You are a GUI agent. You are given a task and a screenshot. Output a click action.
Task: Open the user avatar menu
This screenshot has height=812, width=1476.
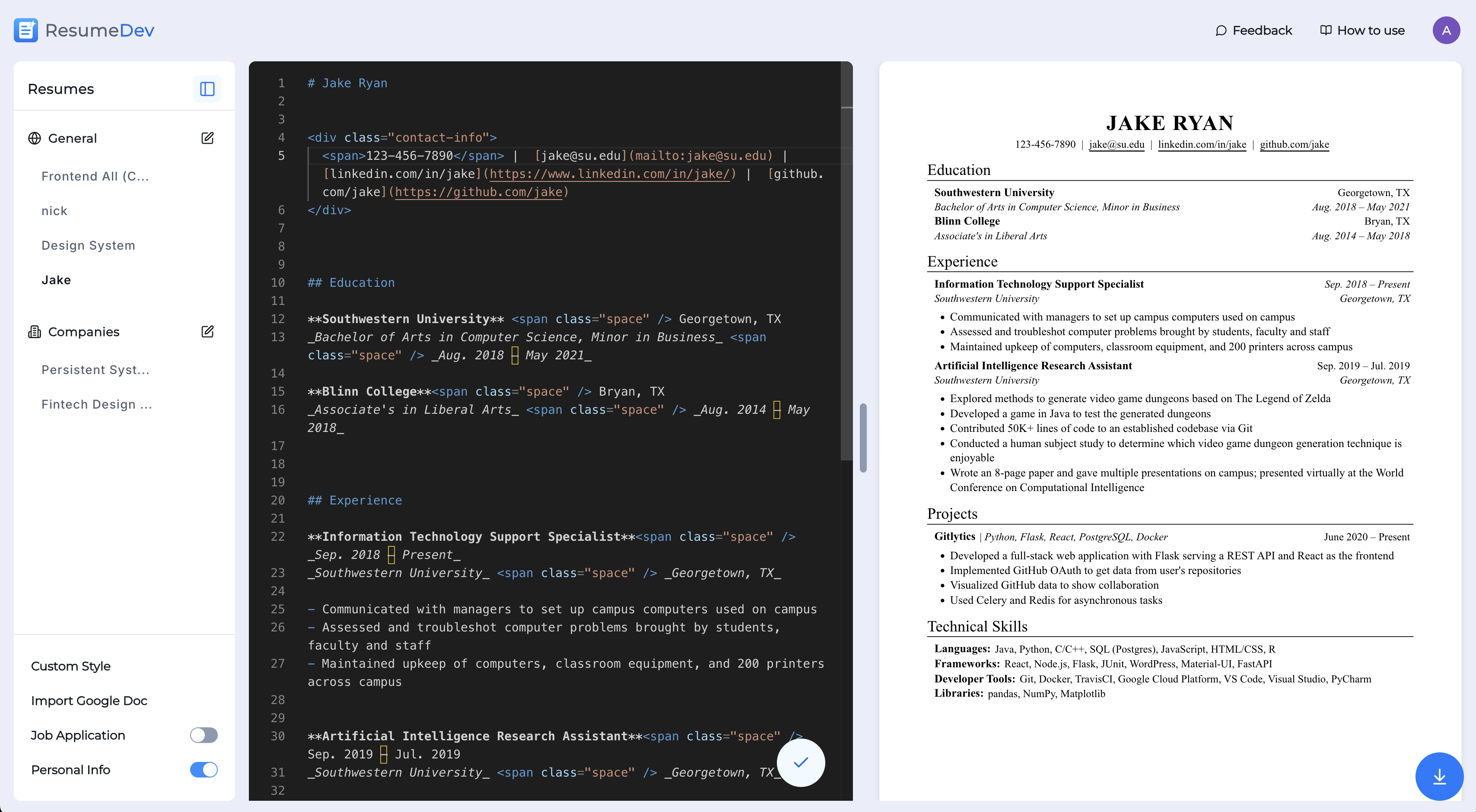(1446, 30)
